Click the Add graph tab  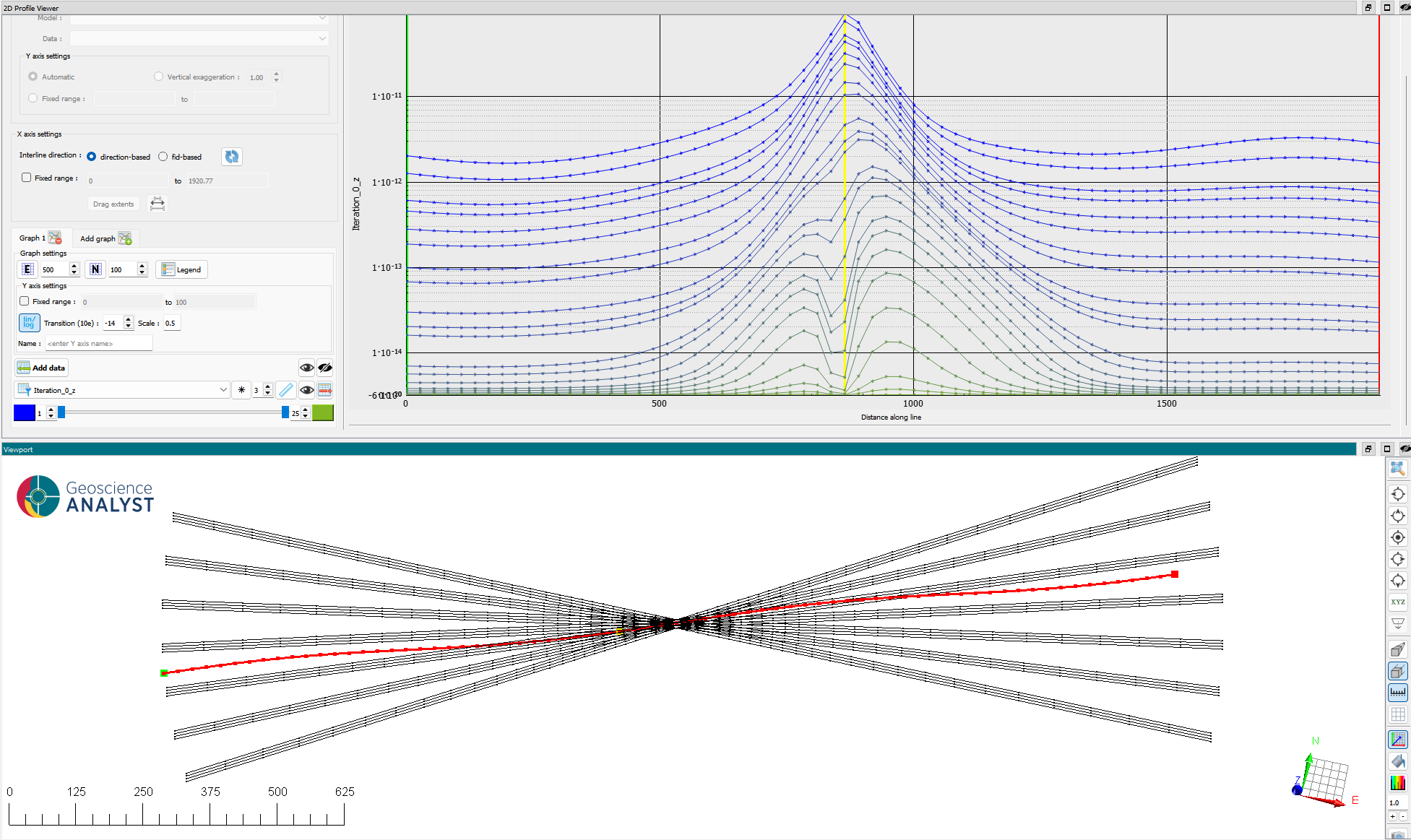(x=98, y=238)
